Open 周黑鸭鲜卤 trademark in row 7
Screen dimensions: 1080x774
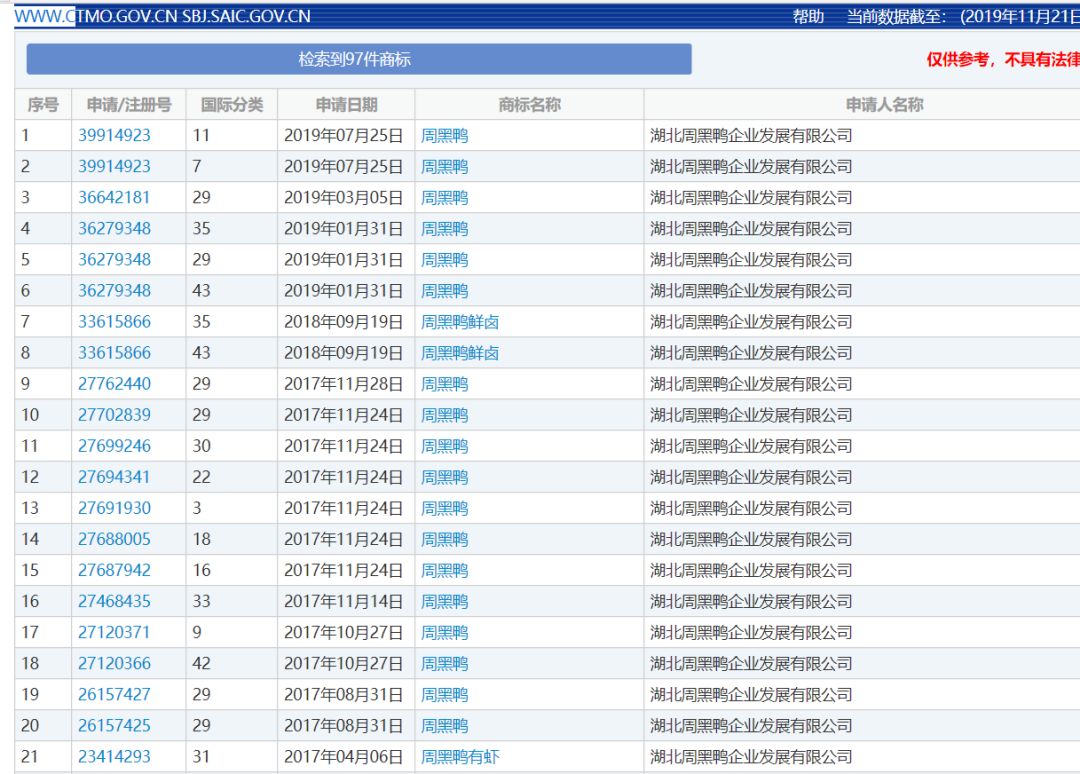click(460, 322)
